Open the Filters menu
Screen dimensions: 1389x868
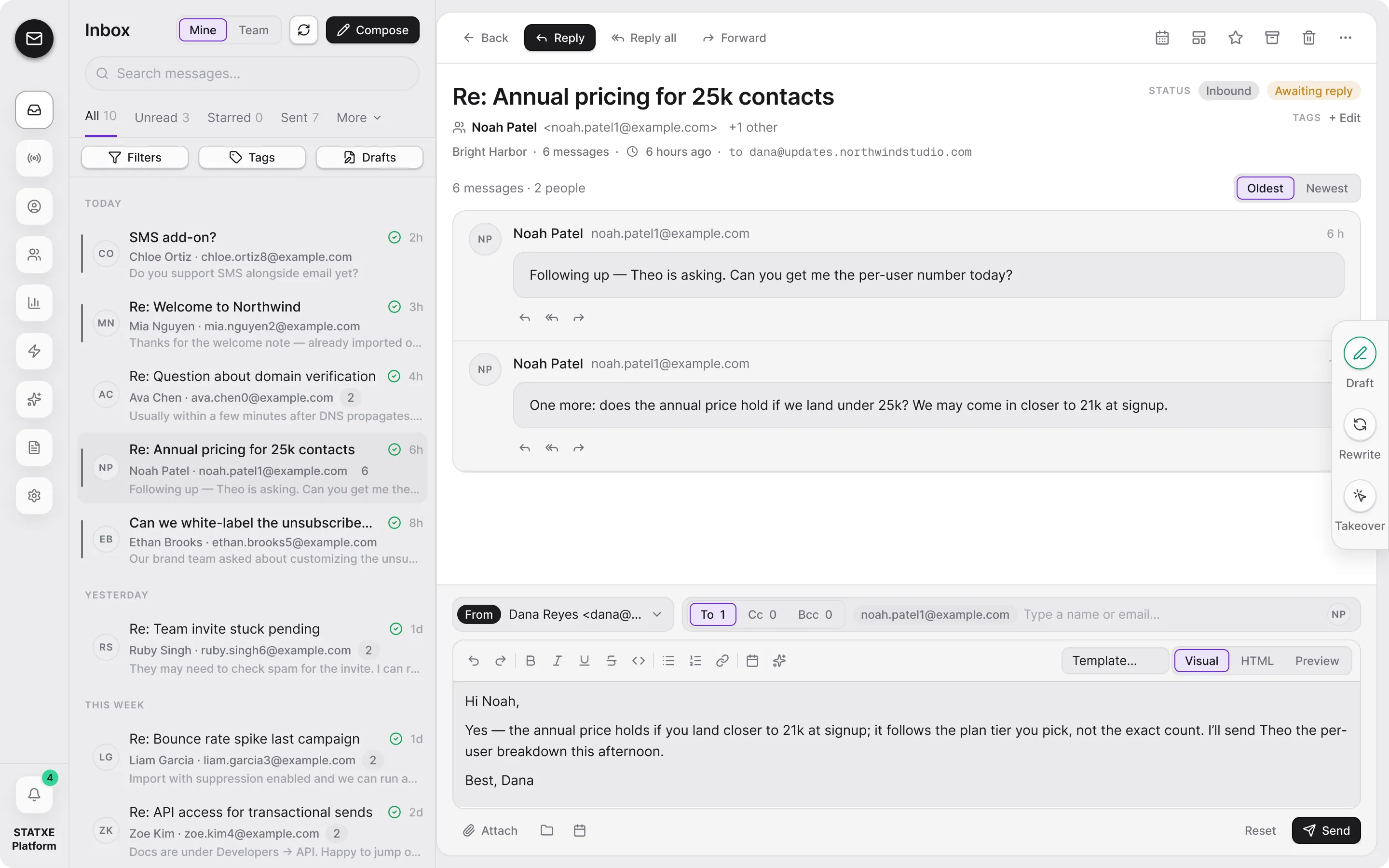(x=135, y=157)
